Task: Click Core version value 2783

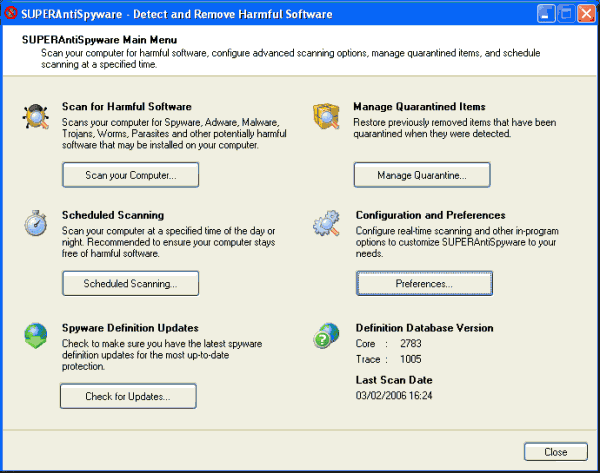Action: click(411, 343)
